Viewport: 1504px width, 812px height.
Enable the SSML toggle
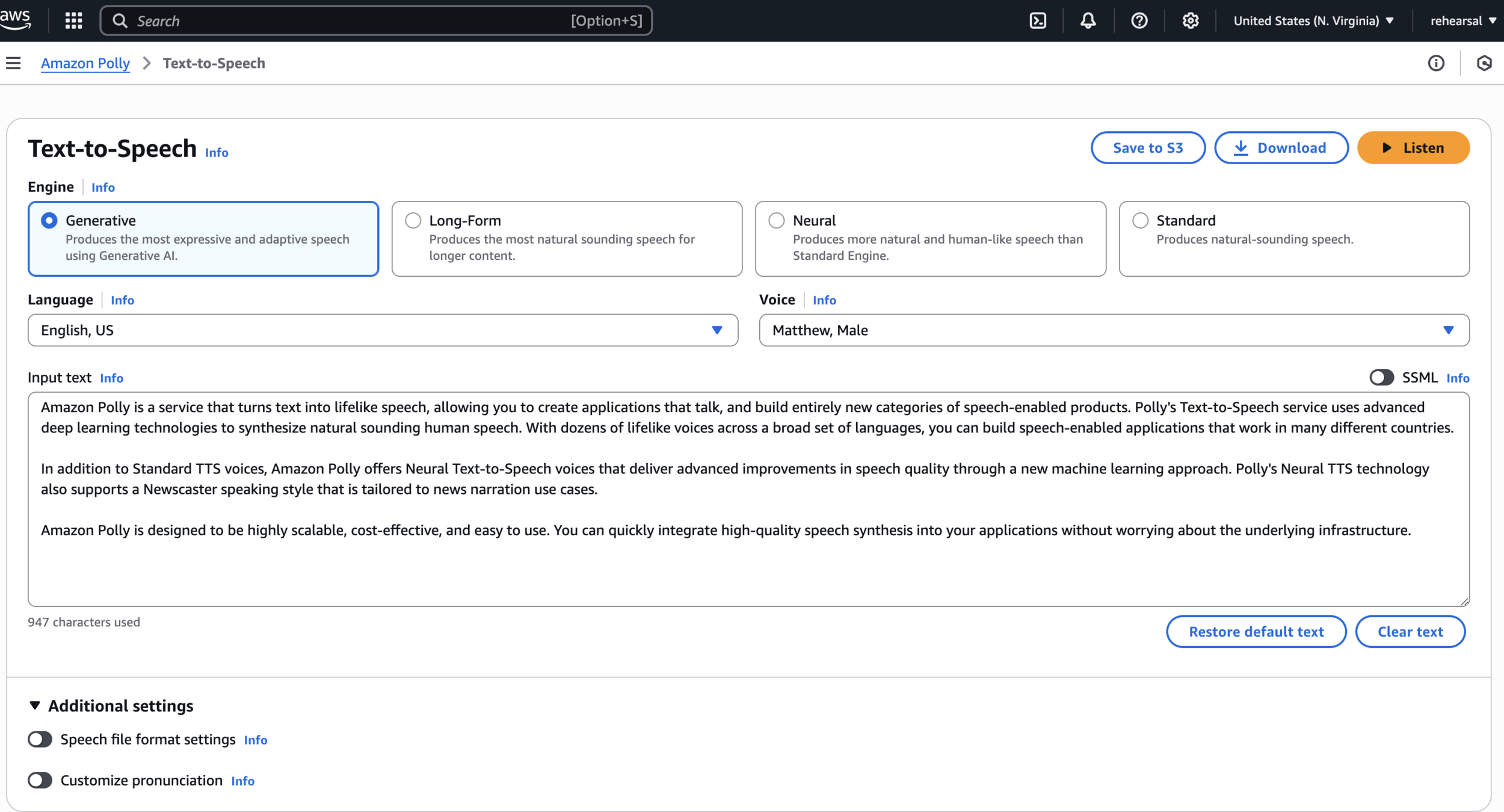1381,378
